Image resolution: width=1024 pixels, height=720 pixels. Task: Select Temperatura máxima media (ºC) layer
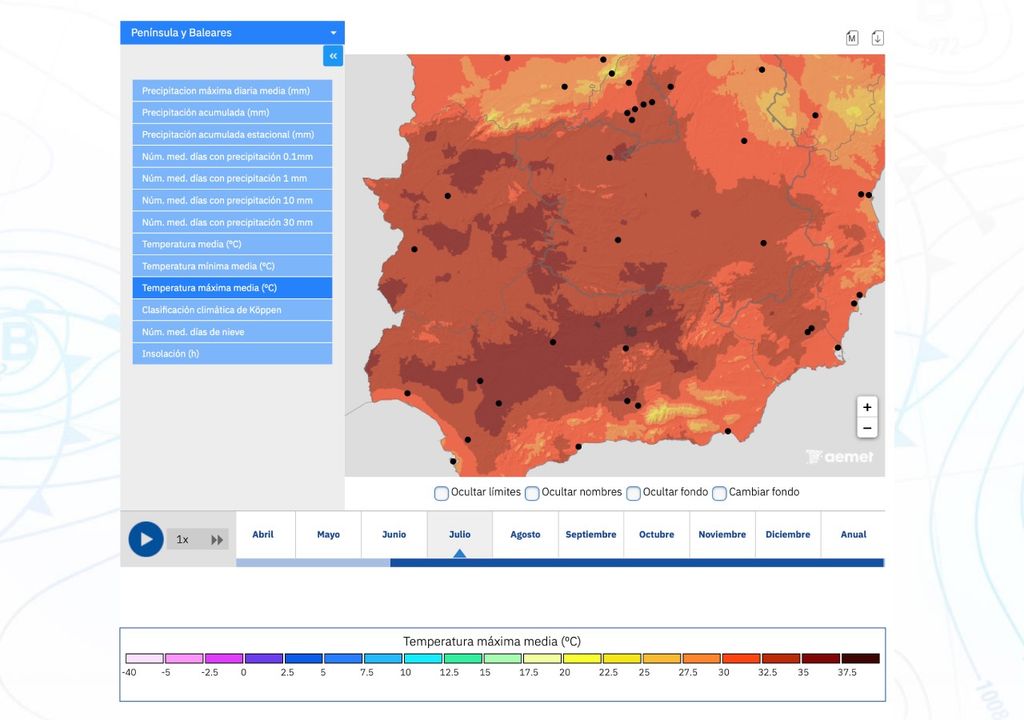232,288
